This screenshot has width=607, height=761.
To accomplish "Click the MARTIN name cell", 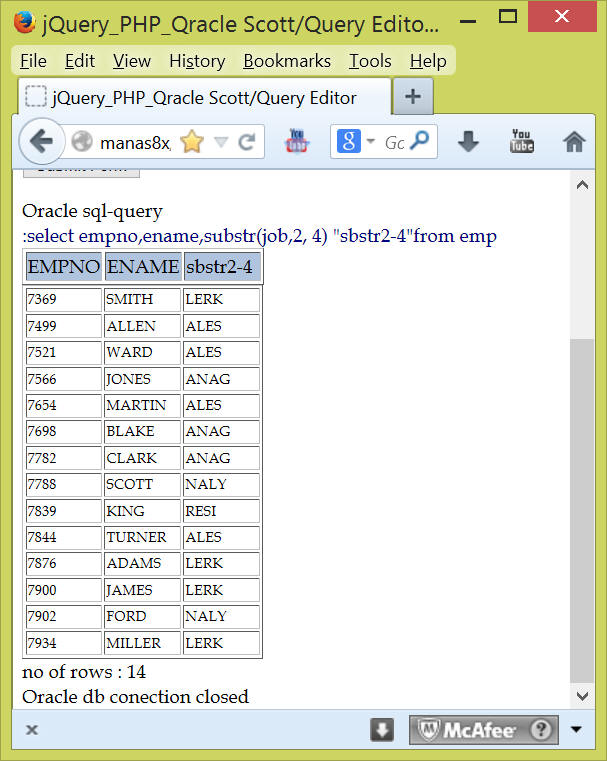I will [x=142, y=405].
